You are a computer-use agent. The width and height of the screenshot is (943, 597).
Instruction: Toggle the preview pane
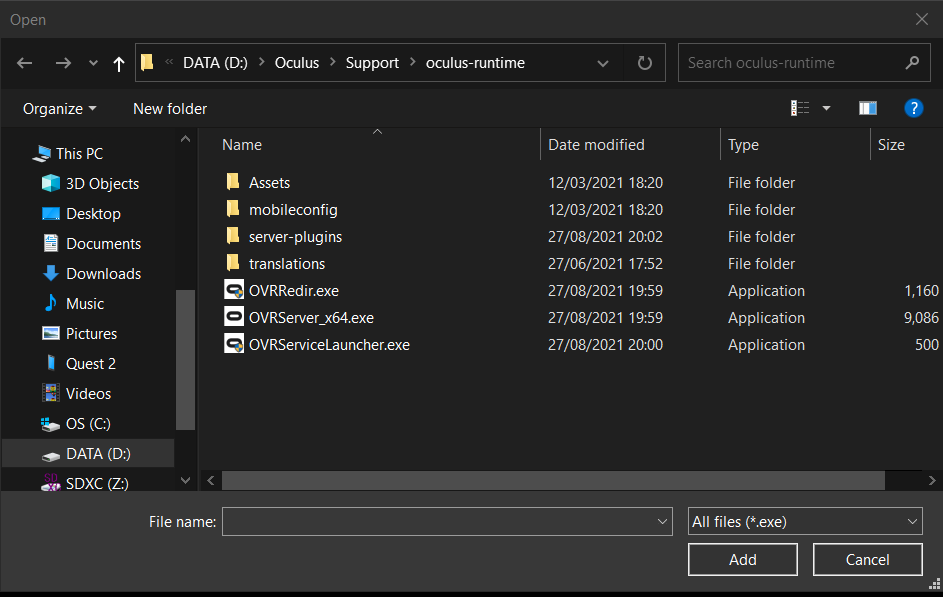[x=867, y=108]
